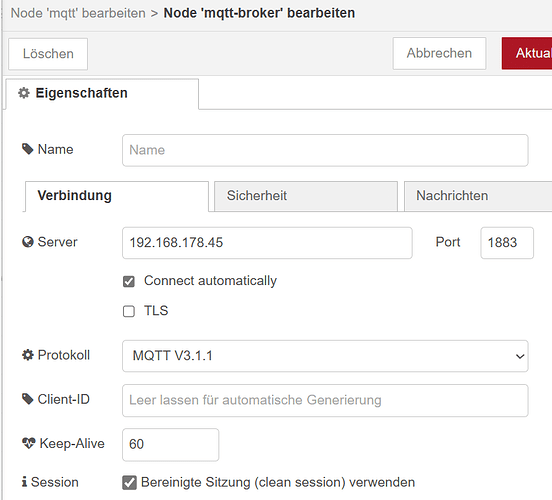
Task: Click the chevron arrow of Protokoll select
Action: (x=520, y=356)
